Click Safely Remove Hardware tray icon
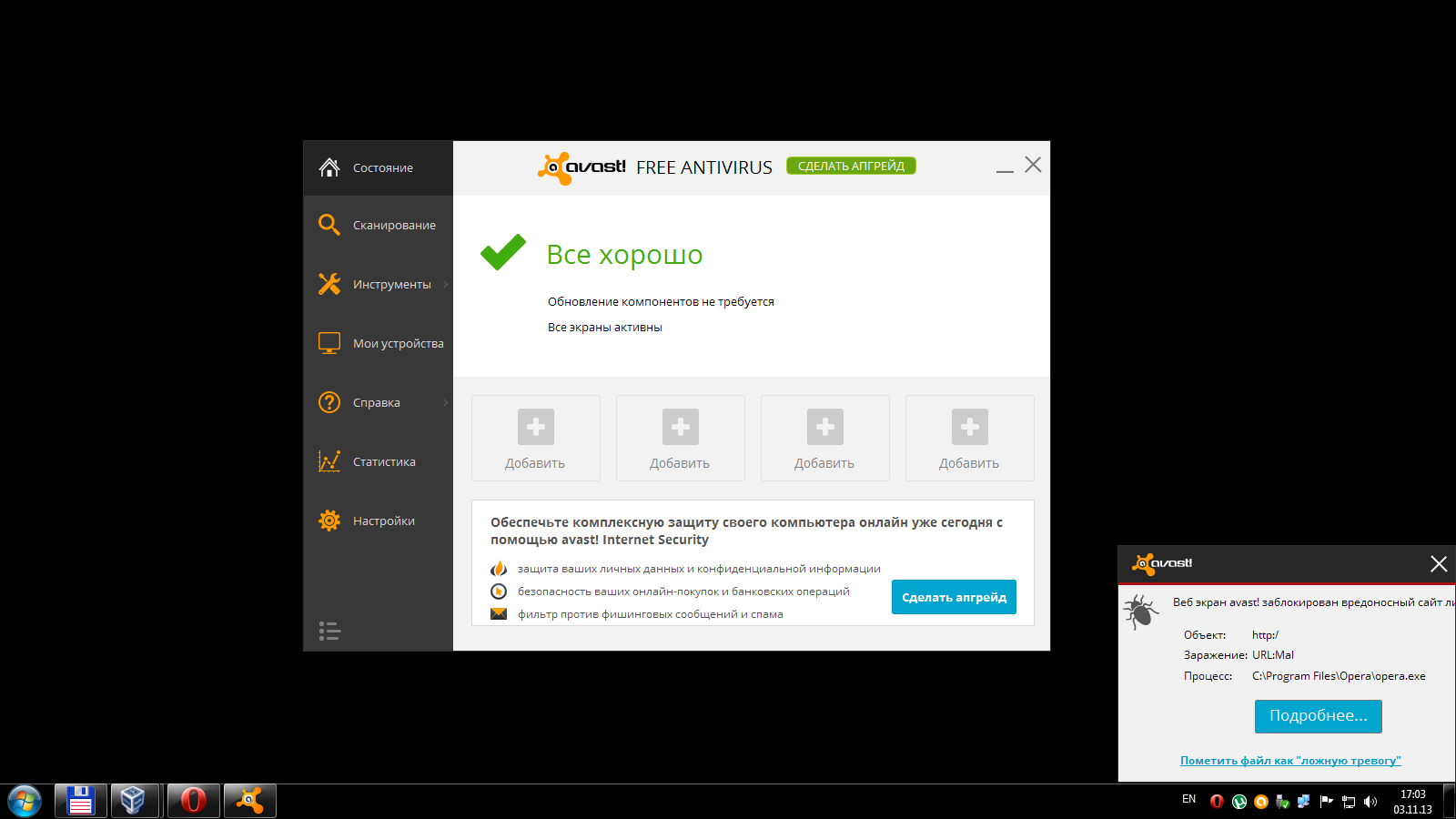This screenshot has height=819, width=1456. (x=1282, y=802)
